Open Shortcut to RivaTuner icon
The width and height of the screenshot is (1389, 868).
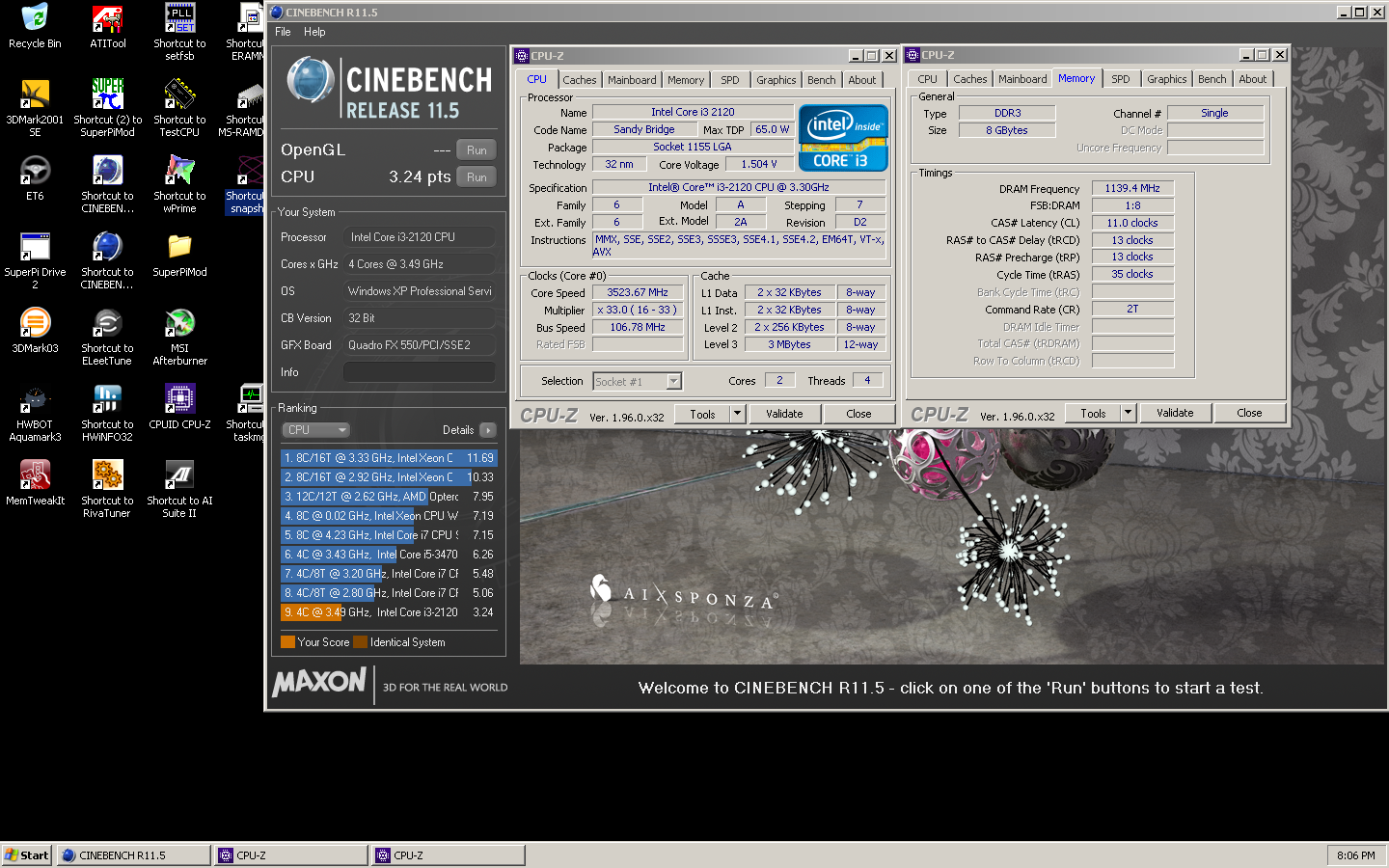[x=107, y=489]
